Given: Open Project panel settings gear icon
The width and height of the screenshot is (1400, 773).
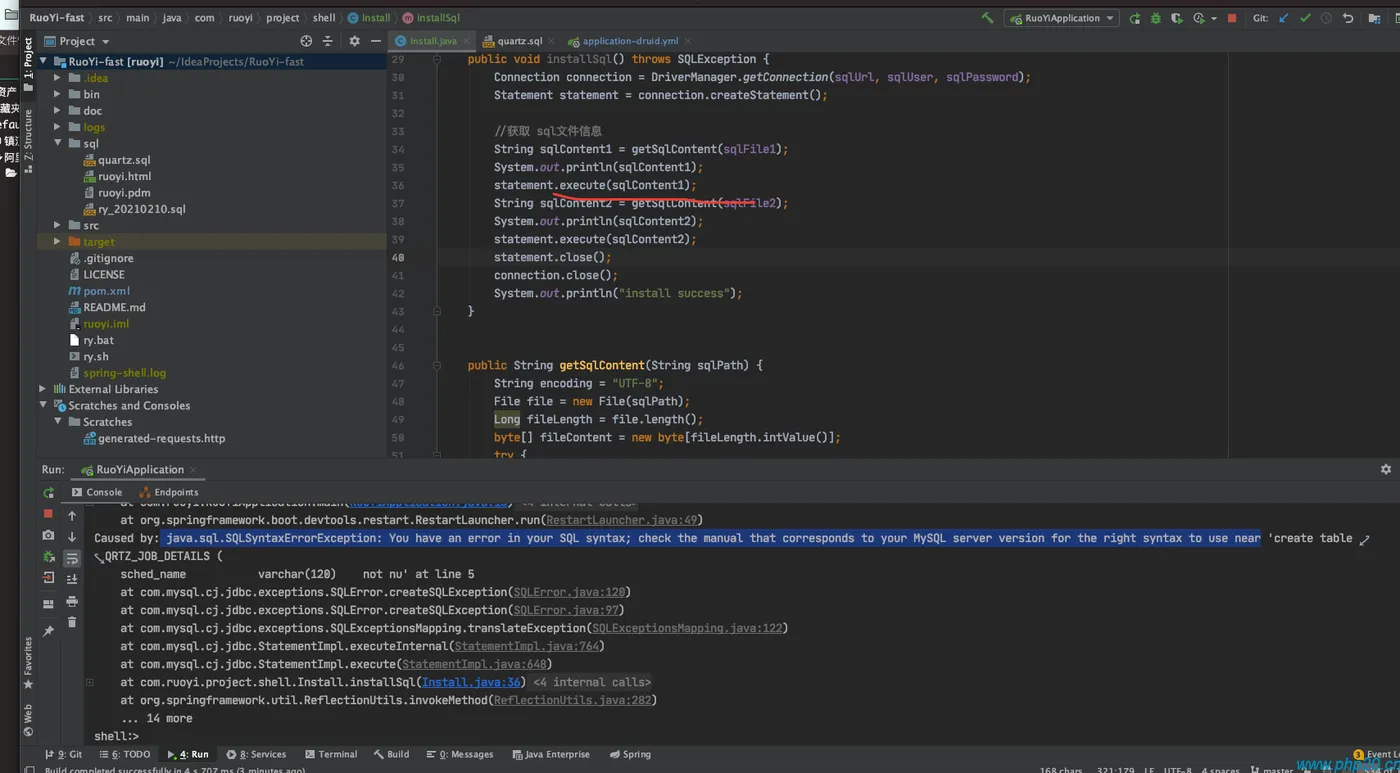Looking at the screenshot, I should point(354,41).
